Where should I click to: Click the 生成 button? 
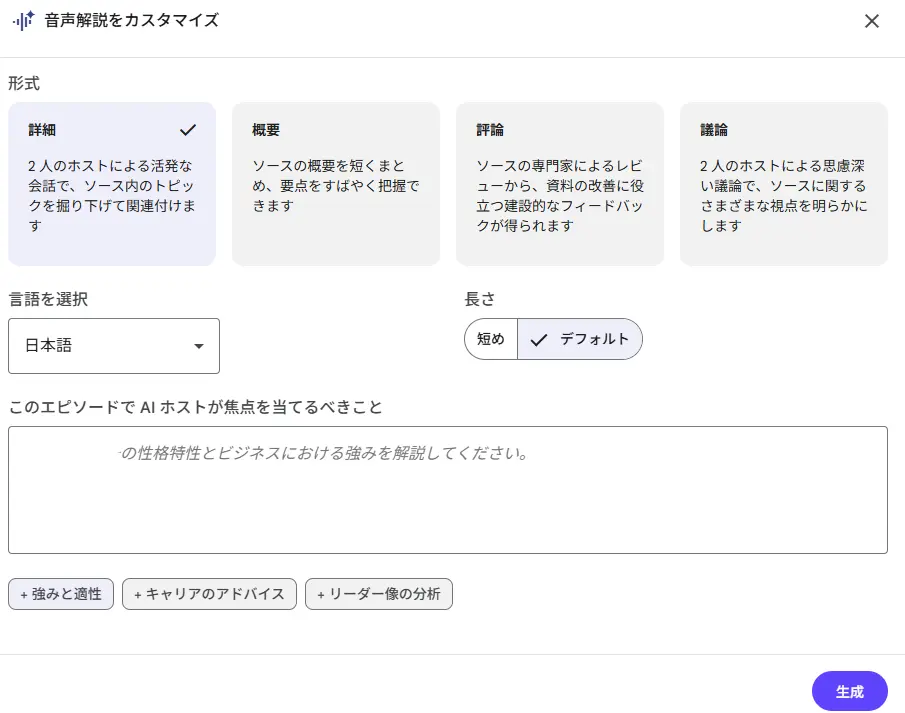pyautogui.click(x=850, y=691)
